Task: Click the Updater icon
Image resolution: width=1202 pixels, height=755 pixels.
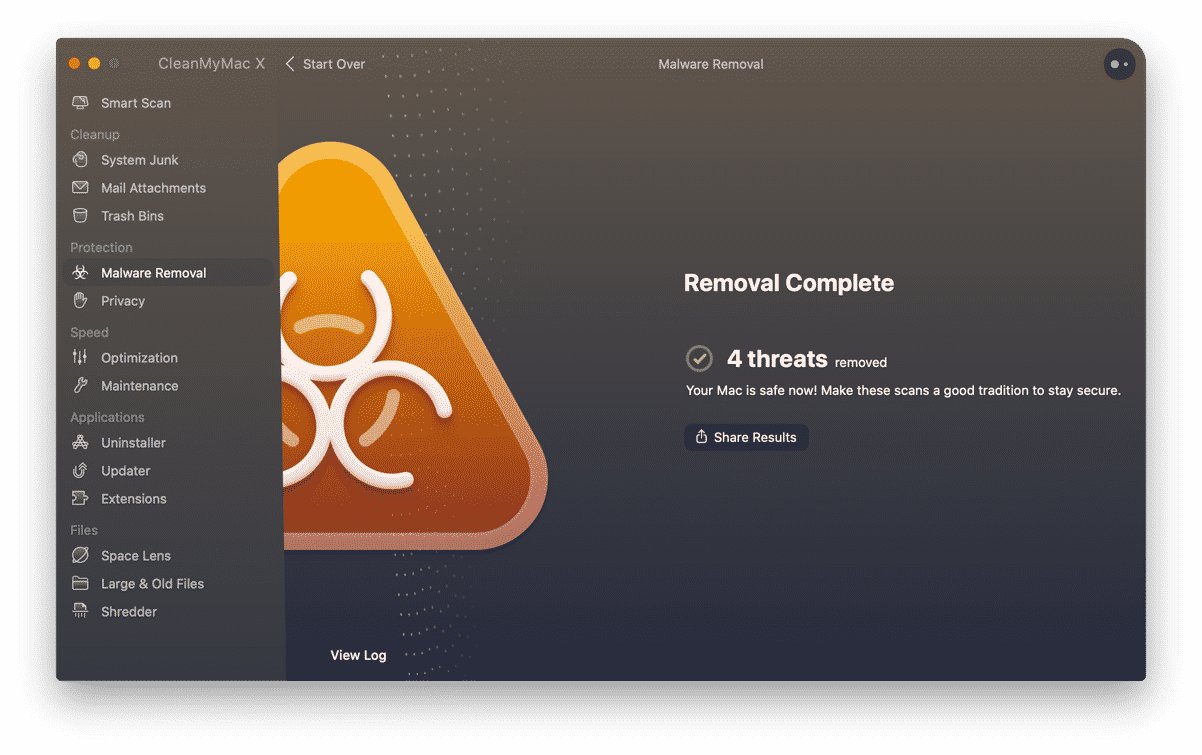Action: click(x=80, y=471)
